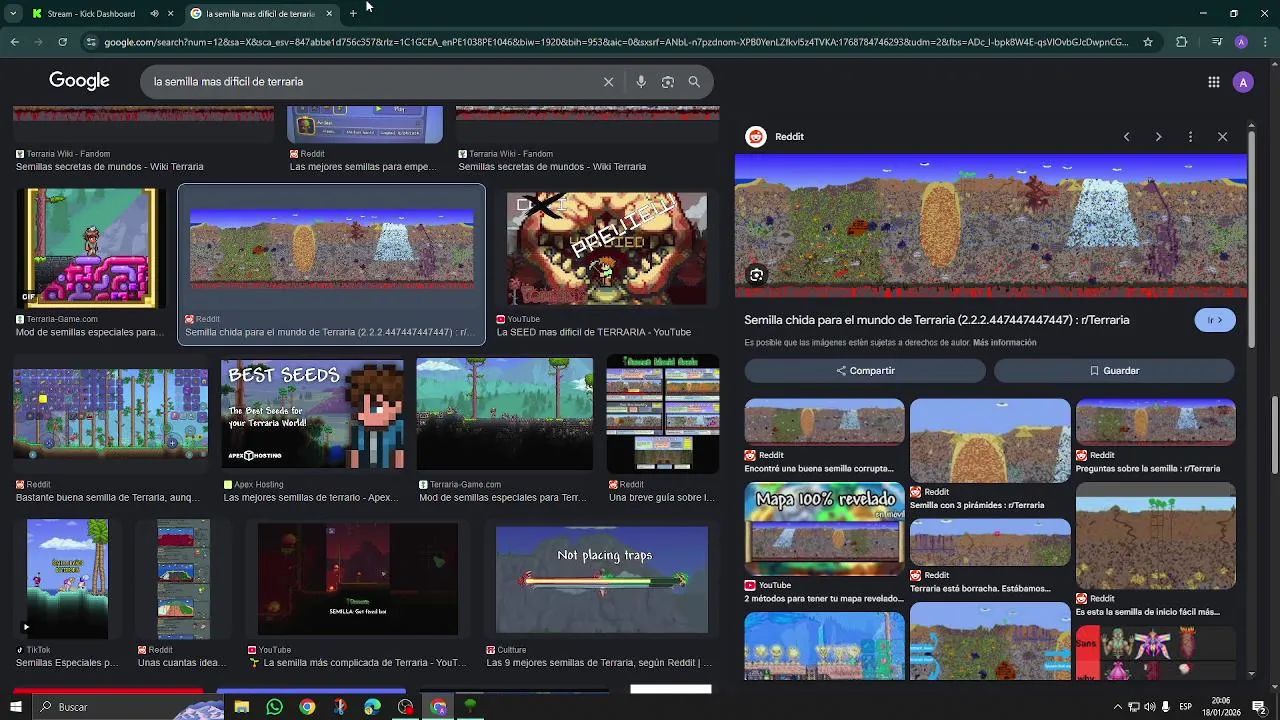Viewport: 1280px width, 720px height.
Task: Open the Terraria tree icon in taskbar
Action: (x=470, y=707)
